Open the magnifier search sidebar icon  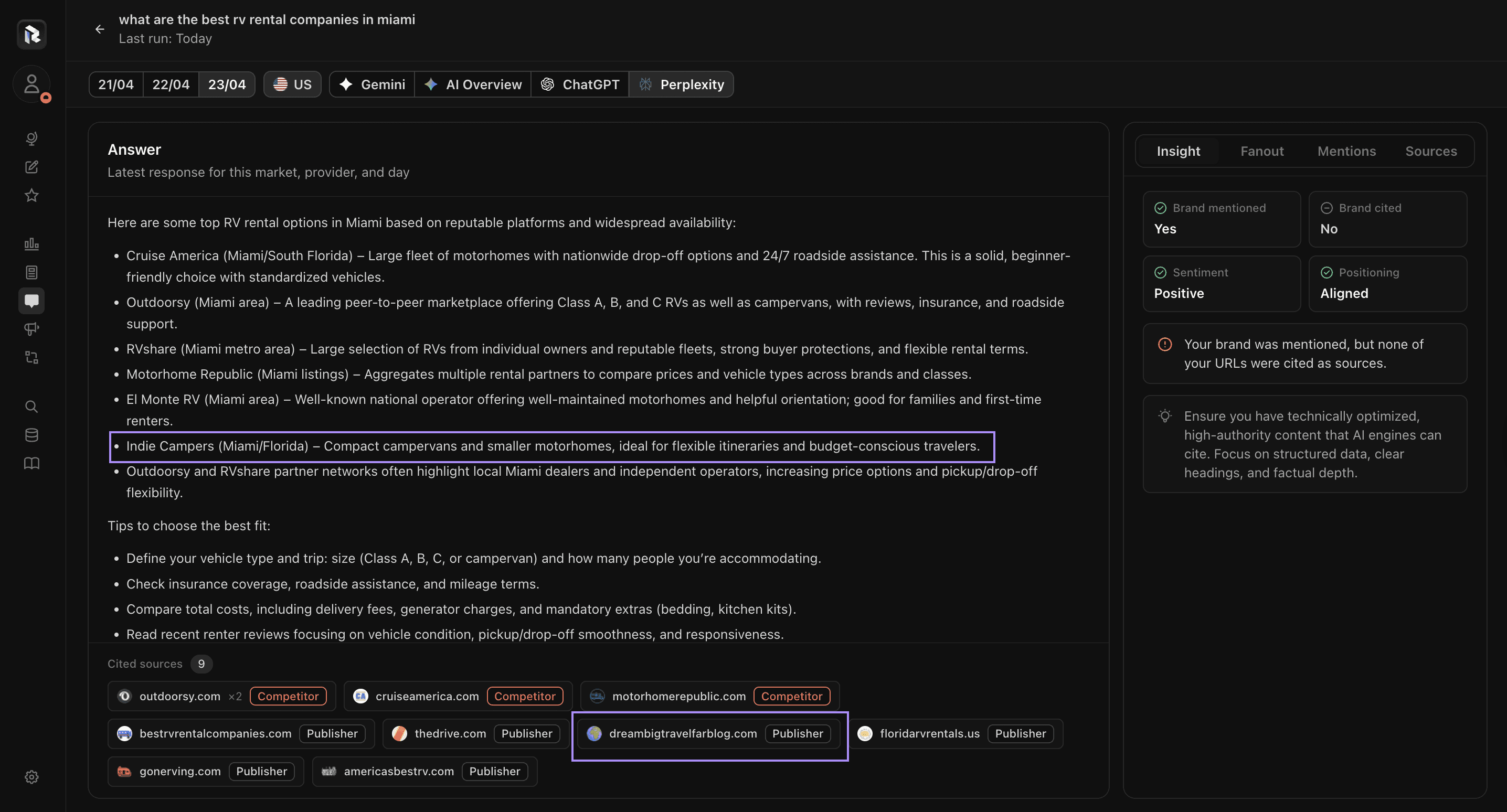(x=31, y=407)
